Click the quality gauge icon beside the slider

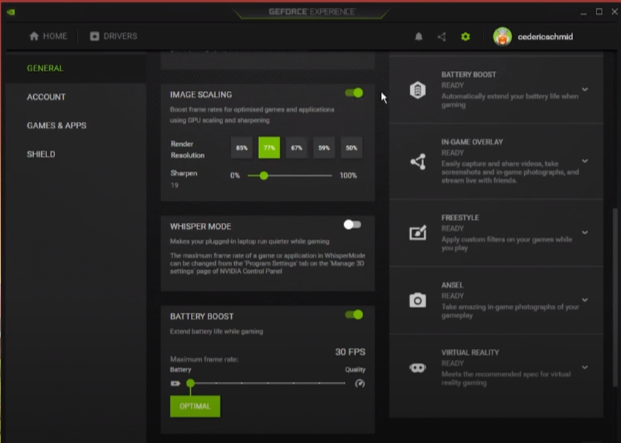tap(360, 383)
